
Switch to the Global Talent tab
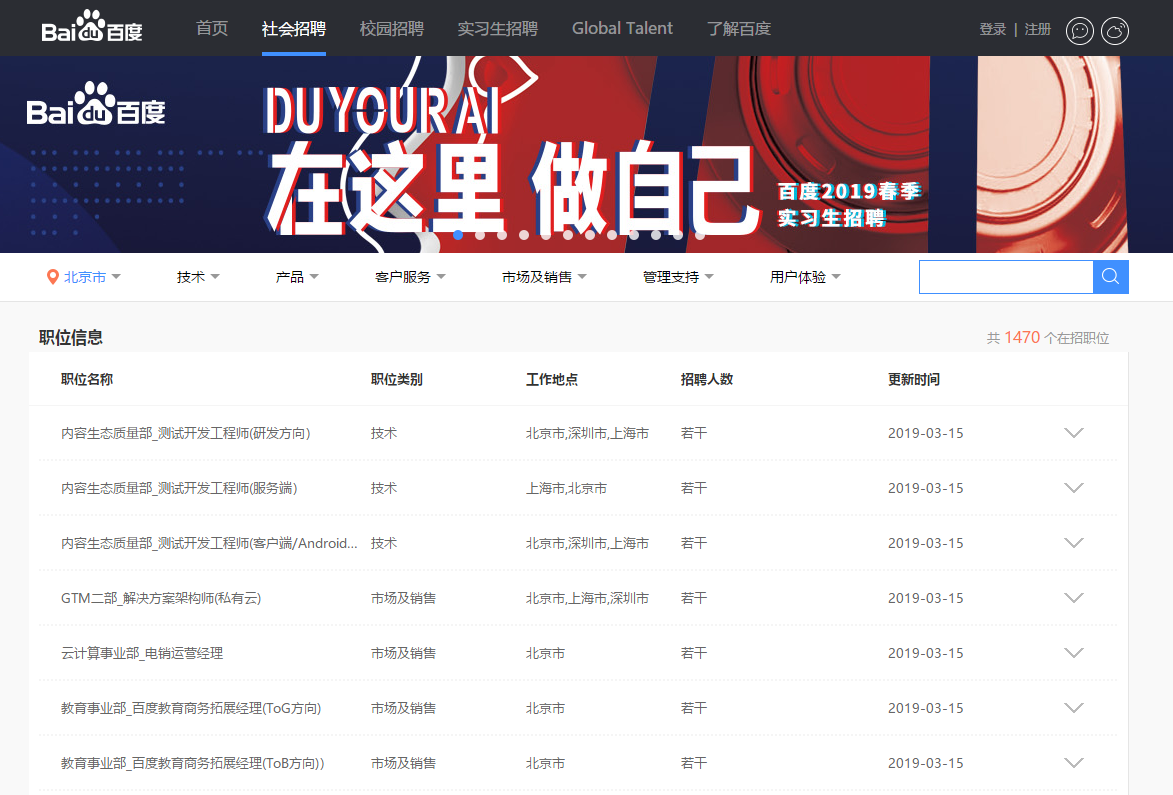[622, 28]
